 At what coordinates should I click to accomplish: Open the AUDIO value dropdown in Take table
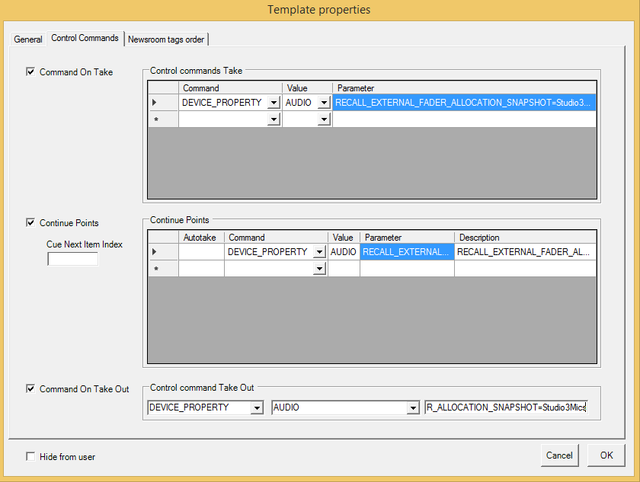pos(324,102)
